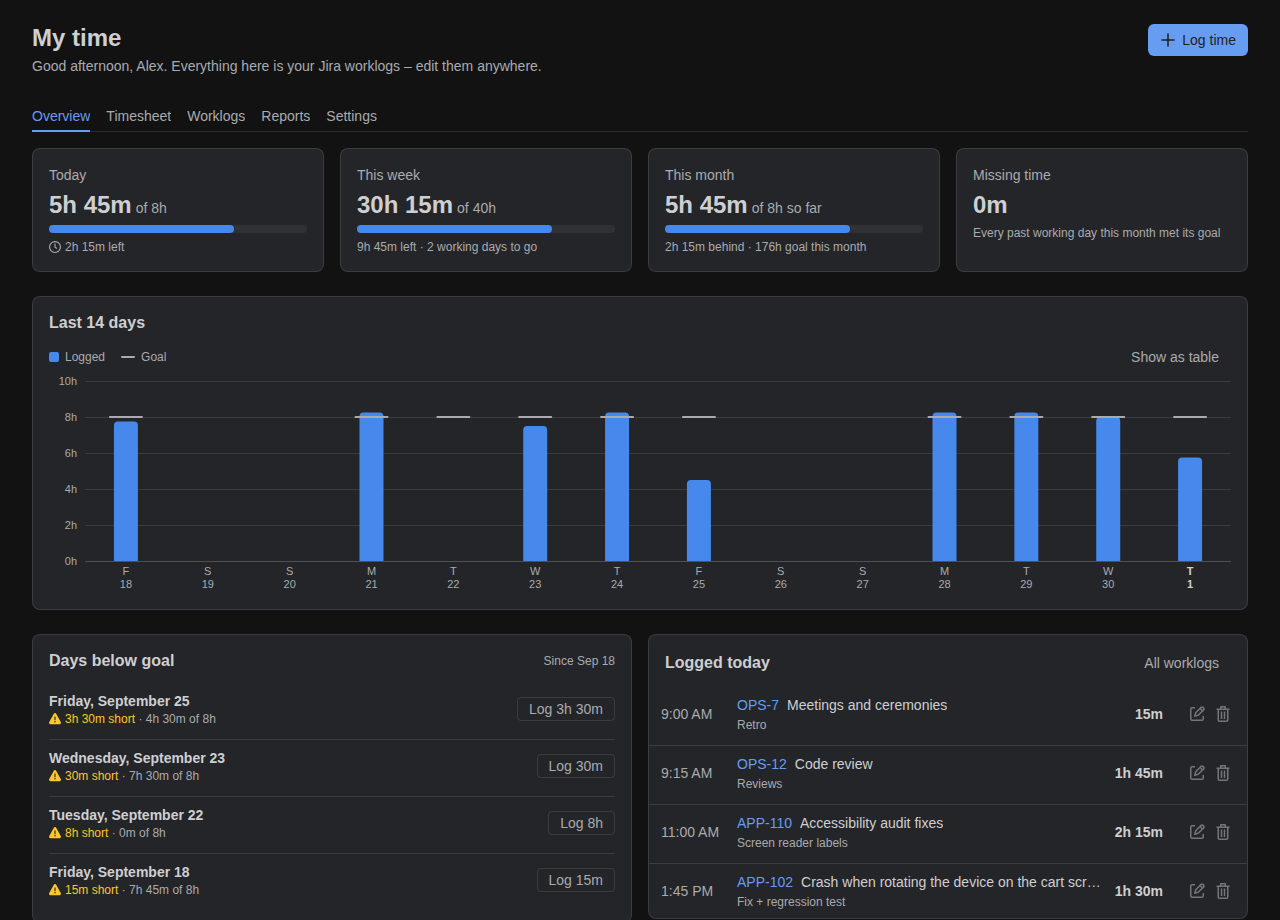Viewport: 1280px width, 920px height.
Task: Switch to the Timesheet tab
Action: point(139,116)
